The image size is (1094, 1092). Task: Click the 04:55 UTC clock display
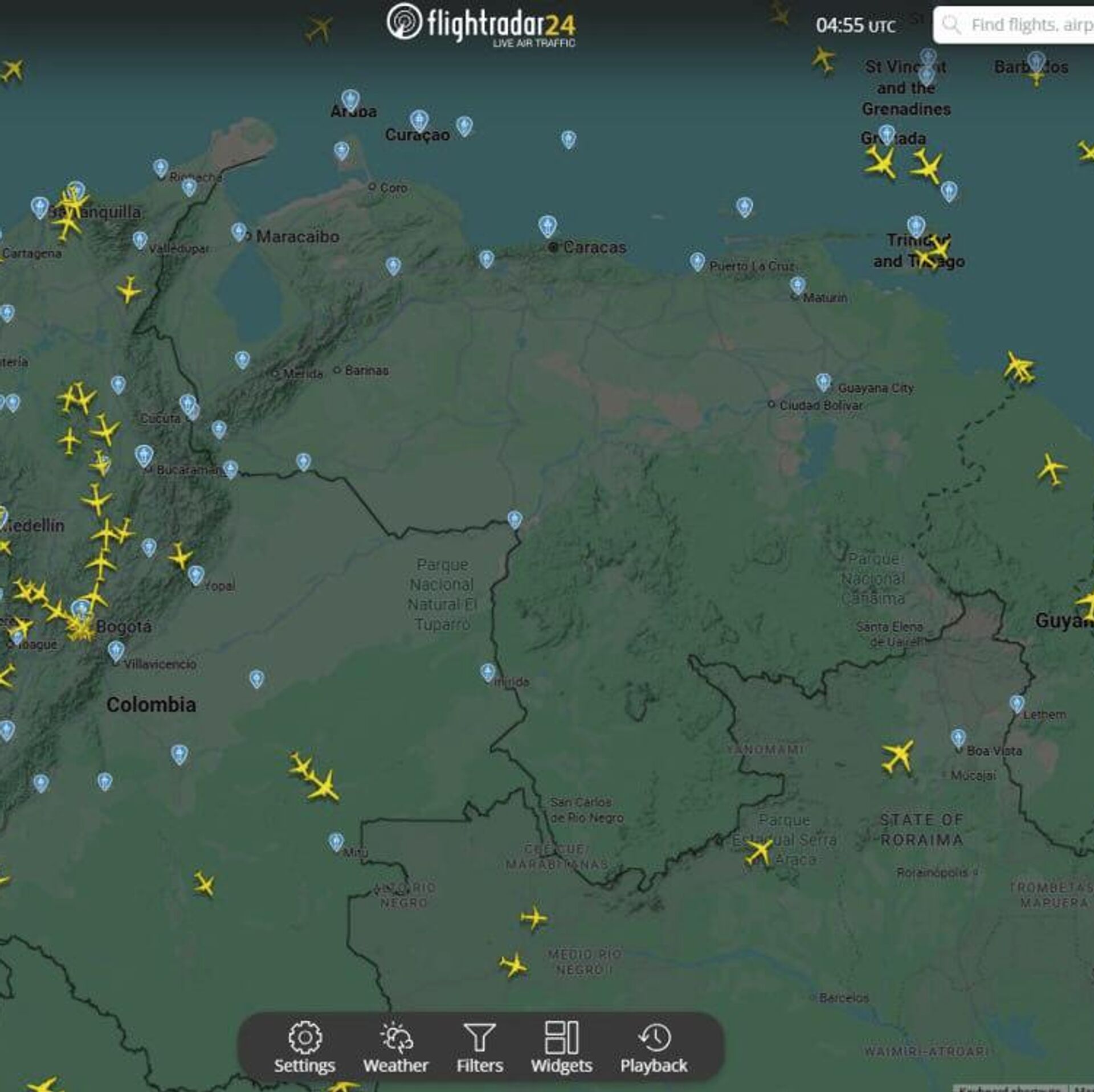pyautogui.click(x=855, y=26)
